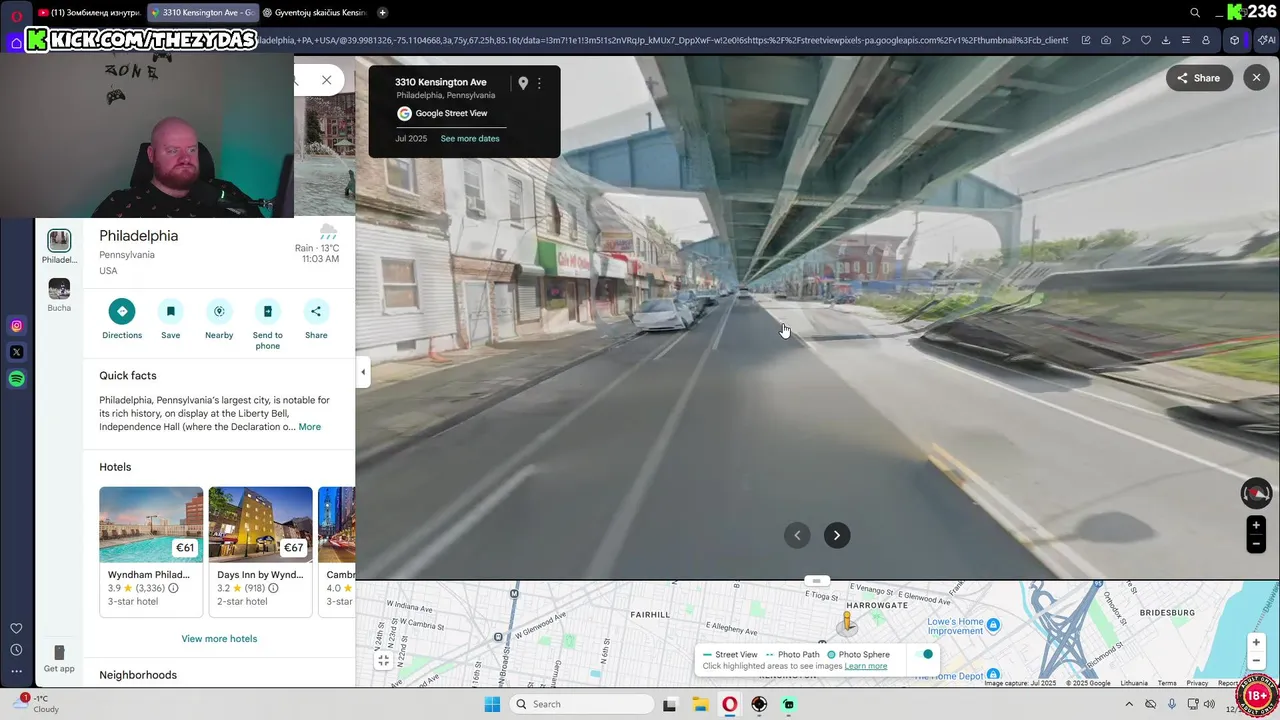Open browser downloads icon
Viewport: 1280px width, 720px height.
tap(1166, 40)
